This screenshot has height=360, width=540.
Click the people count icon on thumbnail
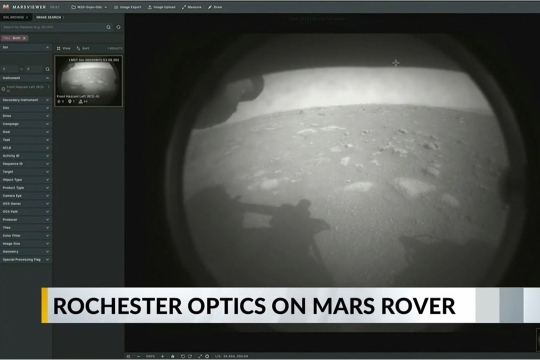coord(81,102)
